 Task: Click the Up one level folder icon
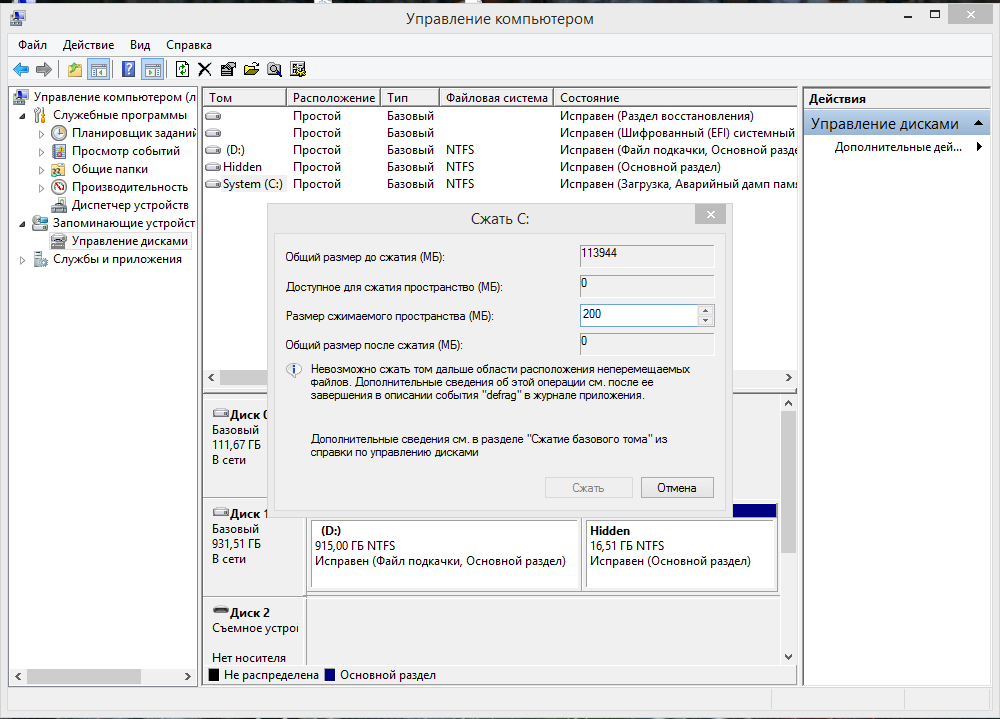click(x=75, y=69)
